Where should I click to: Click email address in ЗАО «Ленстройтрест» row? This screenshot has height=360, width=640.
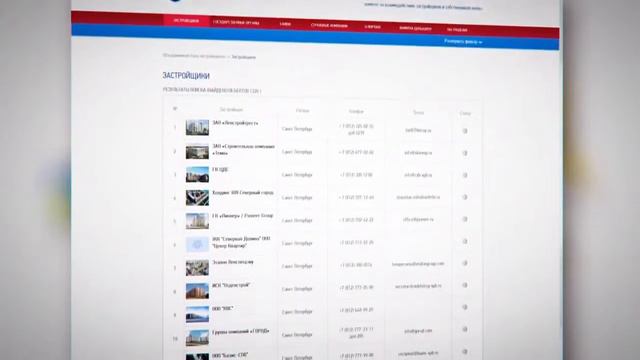[418, 131]
